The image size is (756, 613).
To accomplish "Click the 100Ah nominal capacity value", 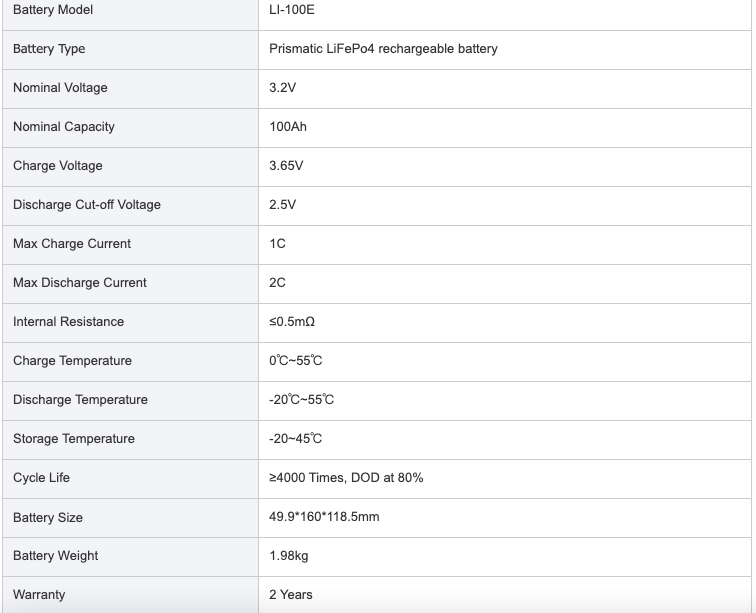I will point(288,127).
